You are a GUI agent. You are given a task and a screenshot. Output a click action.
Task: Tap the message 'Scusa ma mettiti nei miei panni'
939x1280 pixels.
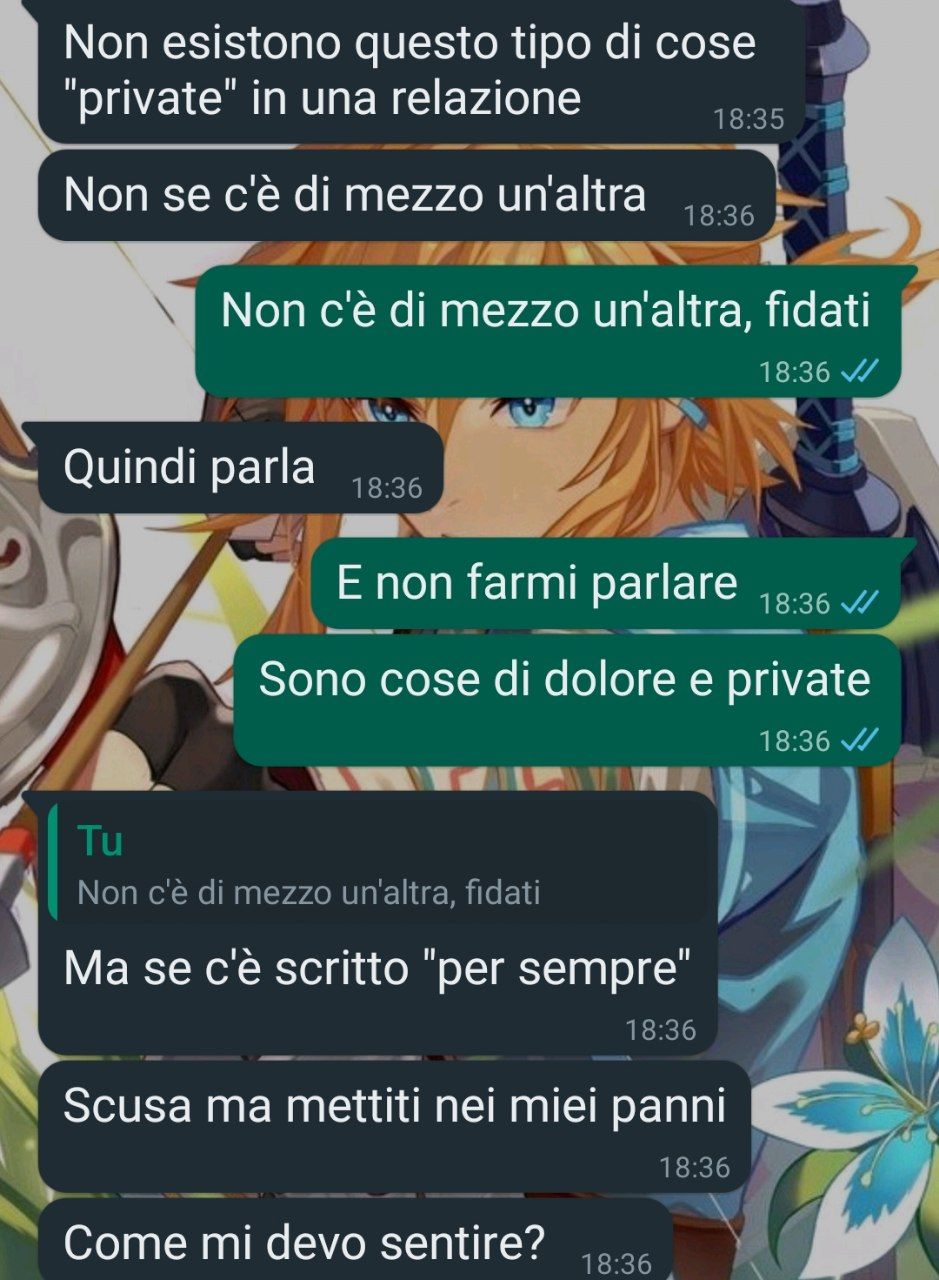click(395, 1126)
